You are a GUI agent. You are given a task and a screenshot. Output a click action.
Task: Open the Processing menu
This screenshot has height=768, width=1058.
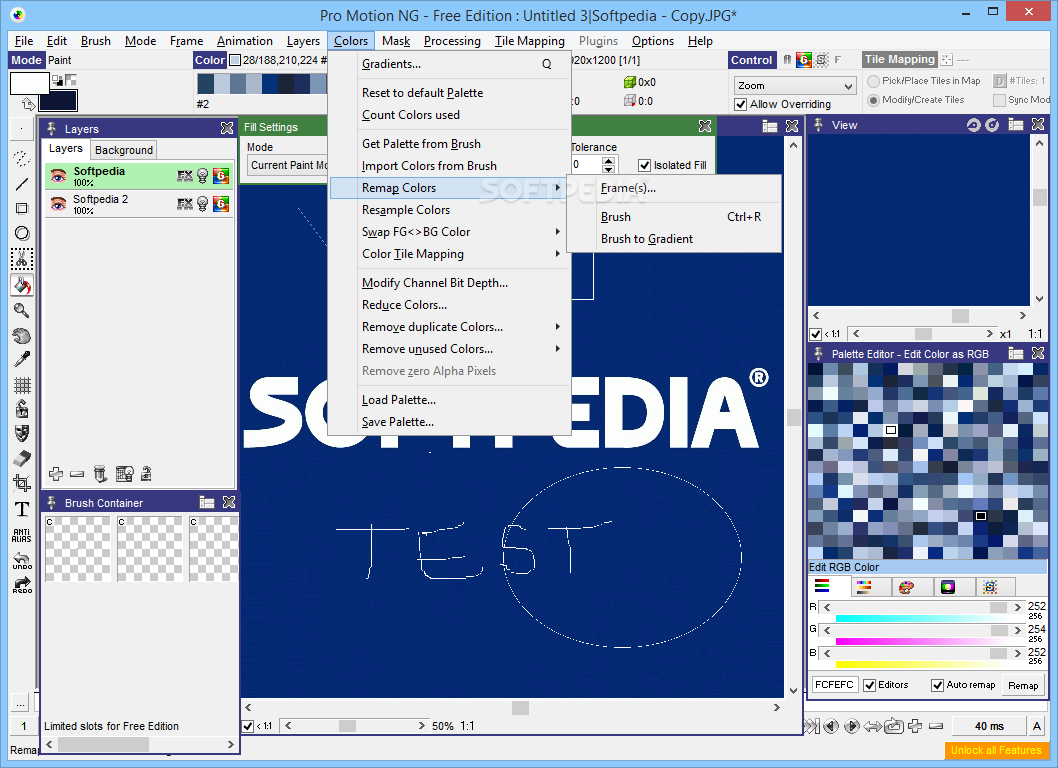(452, 41)
